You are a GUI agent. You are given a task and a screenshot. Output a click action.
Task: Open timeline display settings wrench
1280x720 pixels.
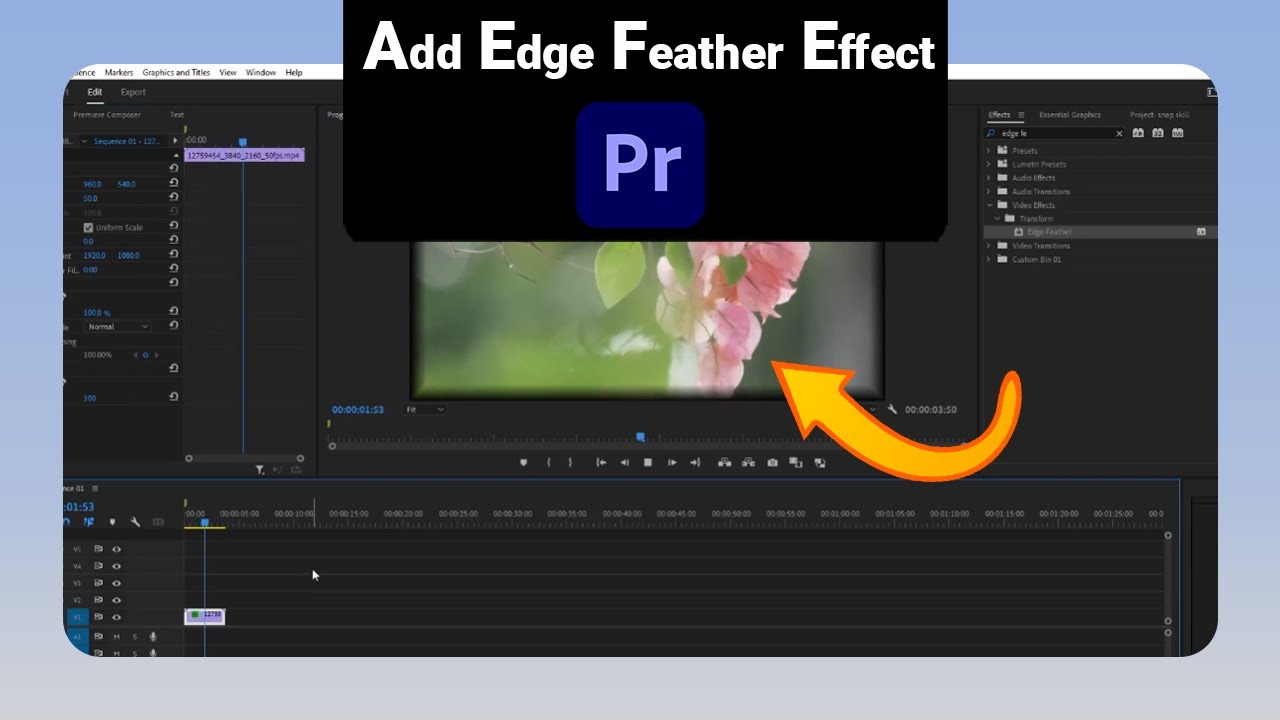135,522
